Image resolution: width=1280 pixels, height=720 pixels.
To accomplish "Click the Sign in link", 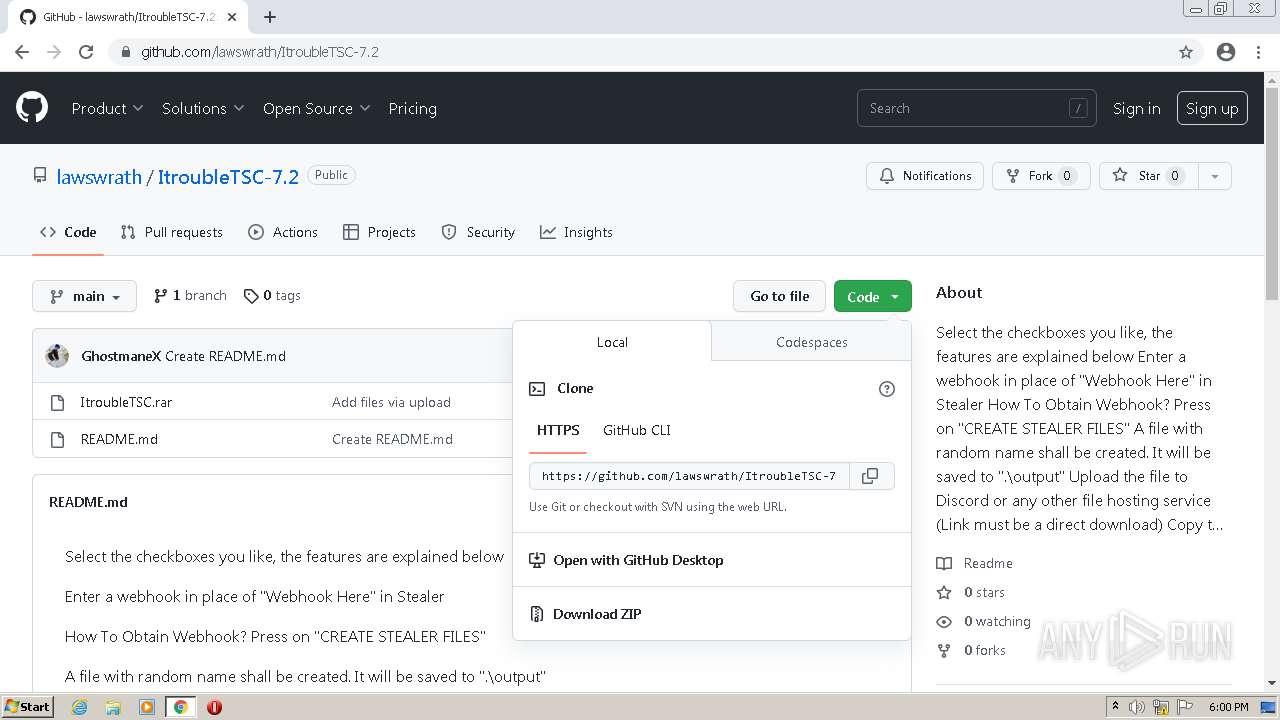I will click(x=1137, y=108).
